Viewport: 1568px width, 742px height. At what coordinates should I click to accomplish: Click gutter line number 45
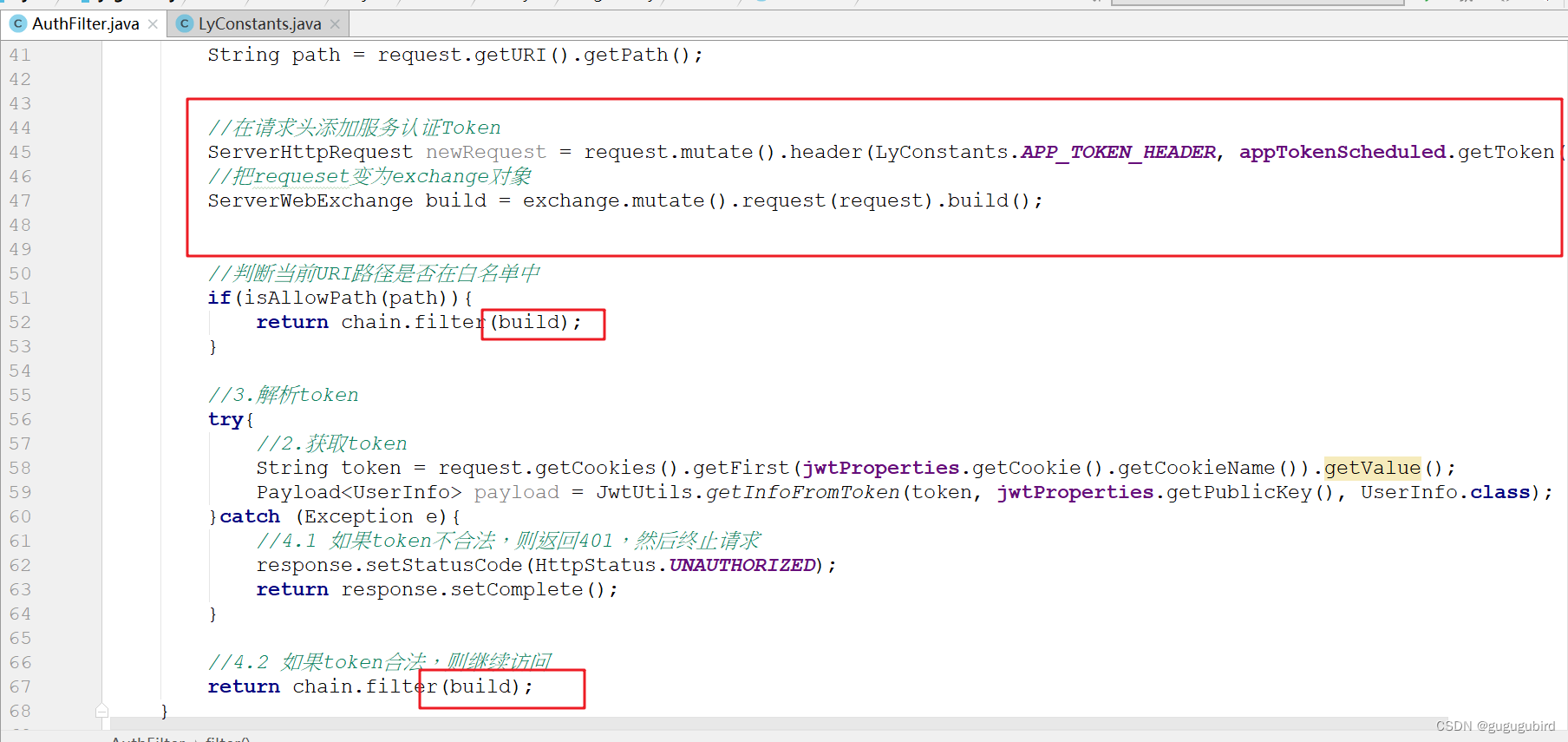[x=20, y=152]
